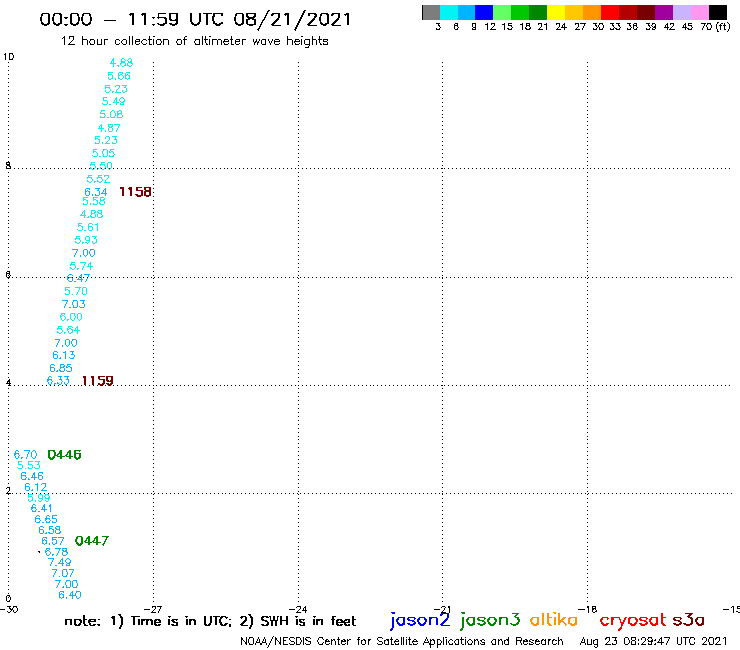The width and height of the screenshot is (740, 650).
Task: Click the title date 08/21/2021
Action: click(292, 19)
